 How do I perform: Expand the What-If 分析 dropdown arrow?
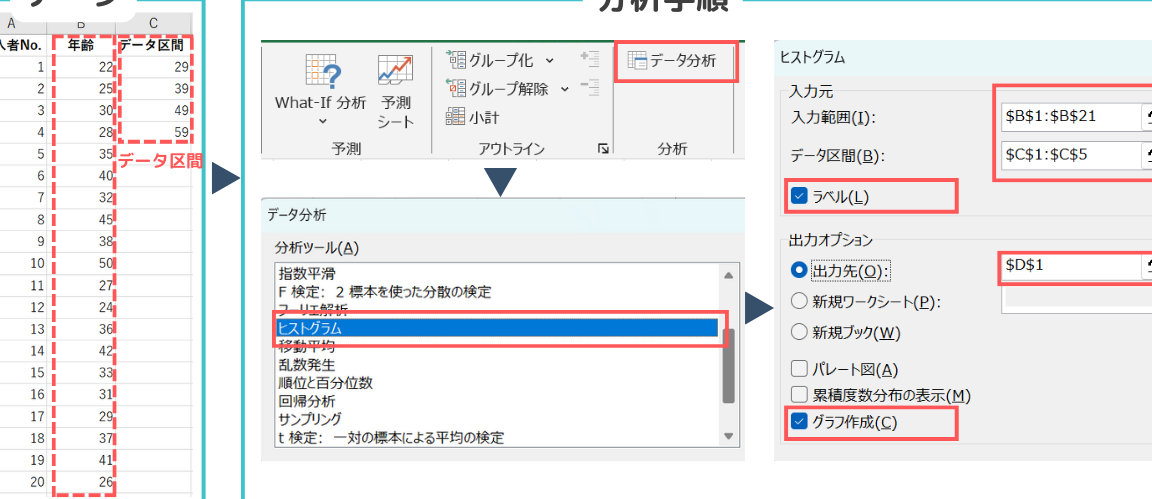pyautogui.click(x=323, y=119)
